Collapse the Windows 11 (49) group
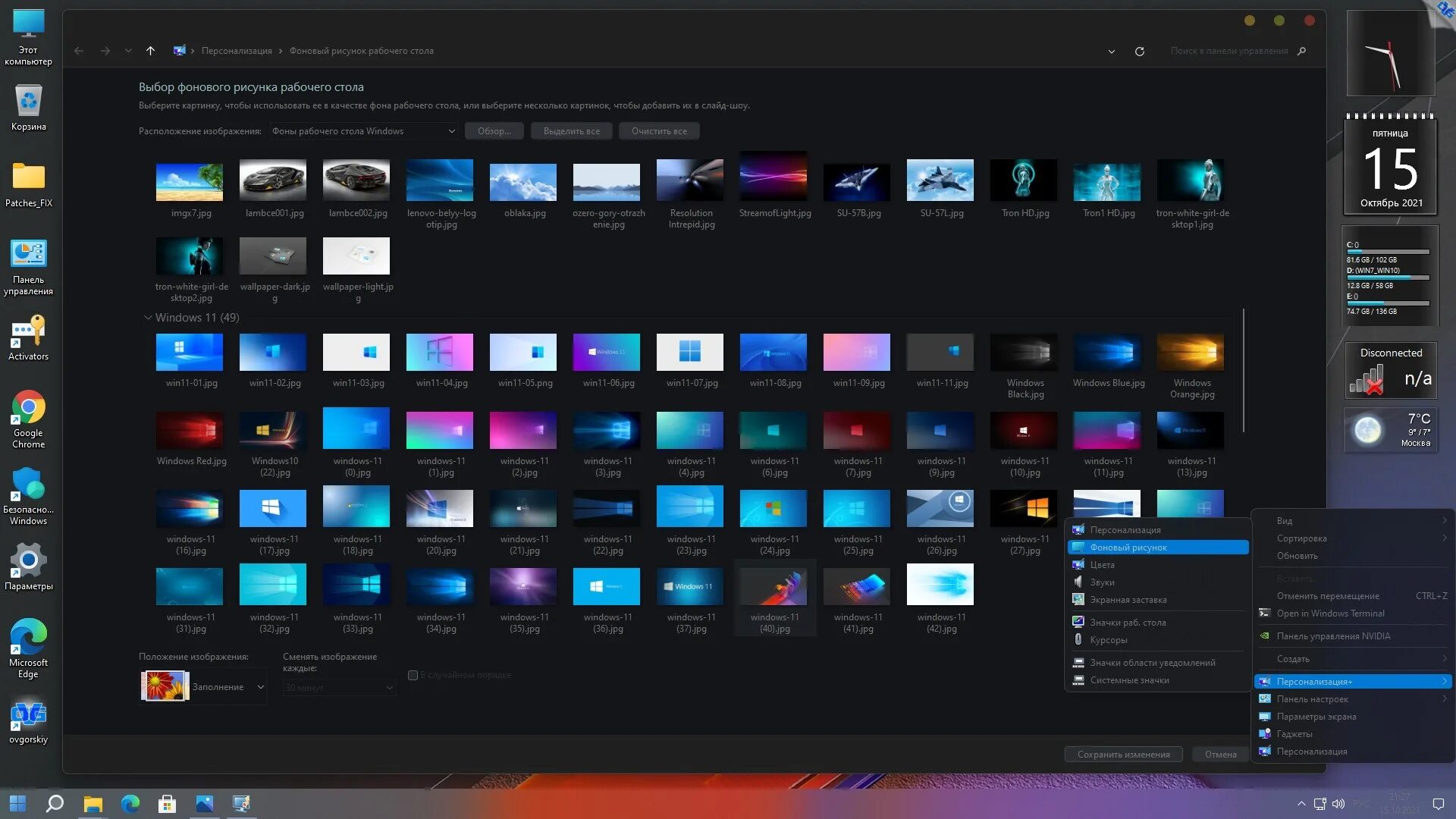 [147, 318]
